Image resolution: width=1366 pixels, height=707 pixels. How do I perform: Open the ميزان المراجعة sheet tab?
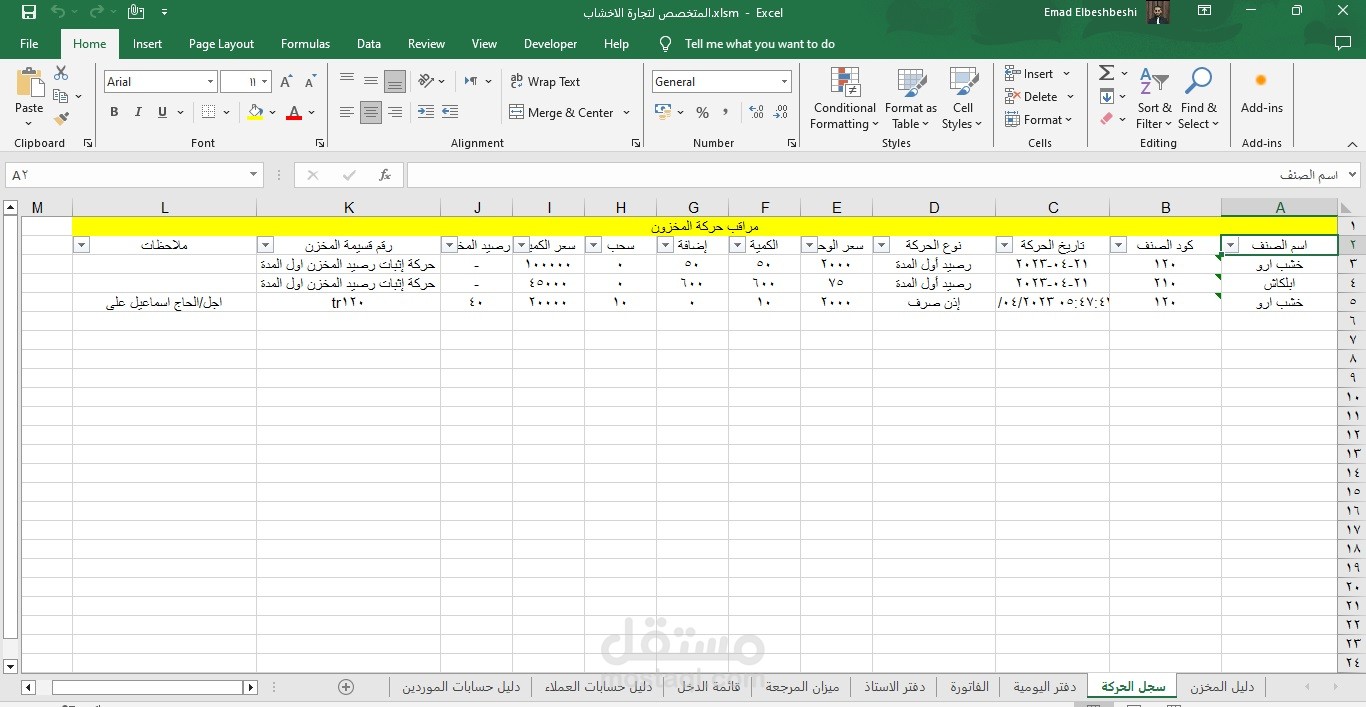802,687
